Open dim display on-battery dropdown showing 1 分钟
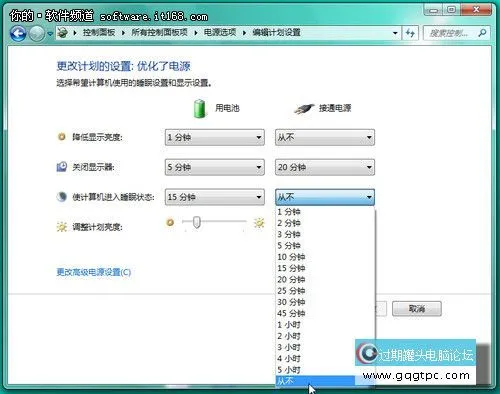This screenshot has width=500, height=394. click(x=215, y=137)
